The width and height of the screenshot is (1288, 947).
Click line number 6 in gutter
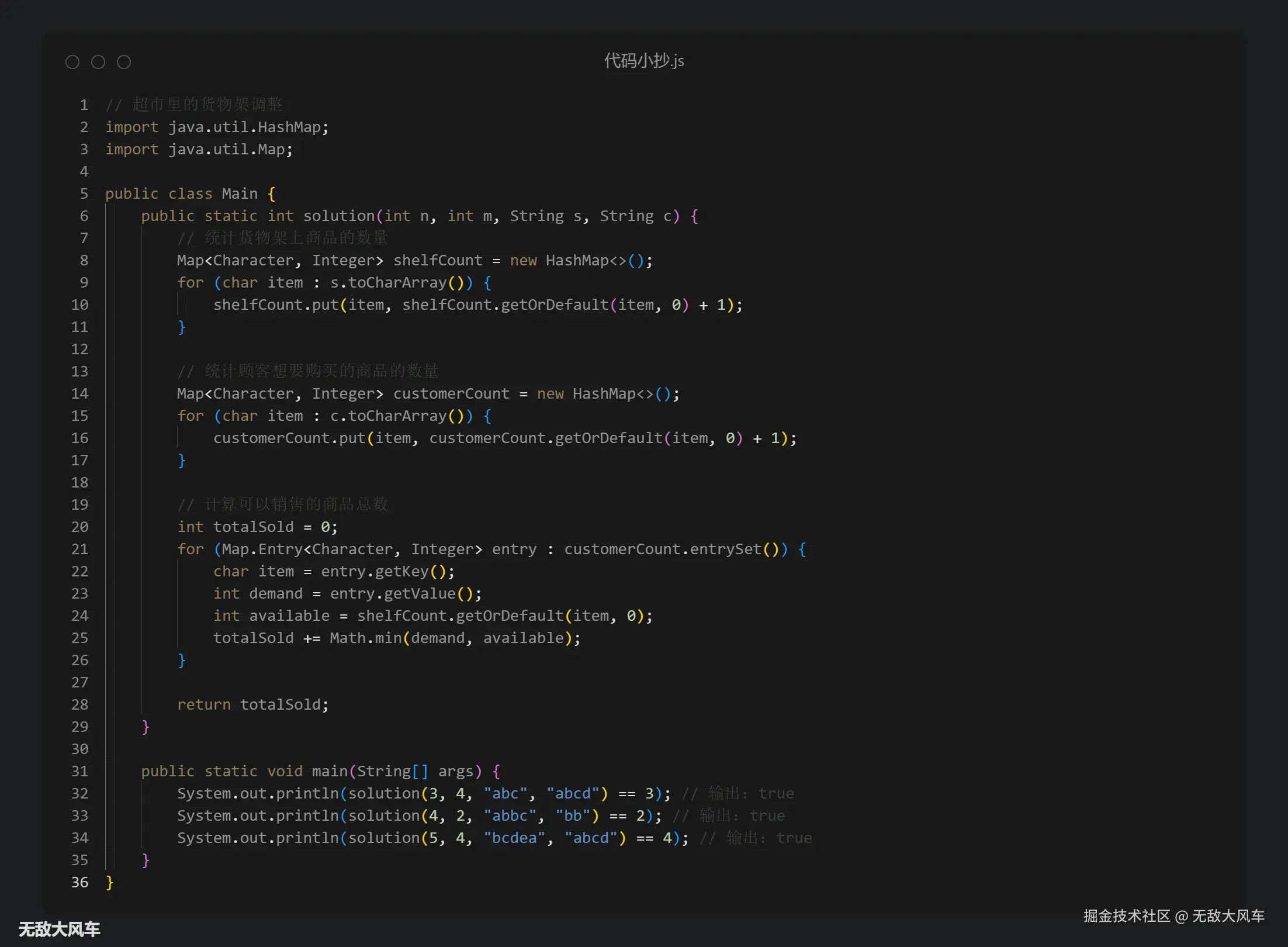click(x=84, y=216)
